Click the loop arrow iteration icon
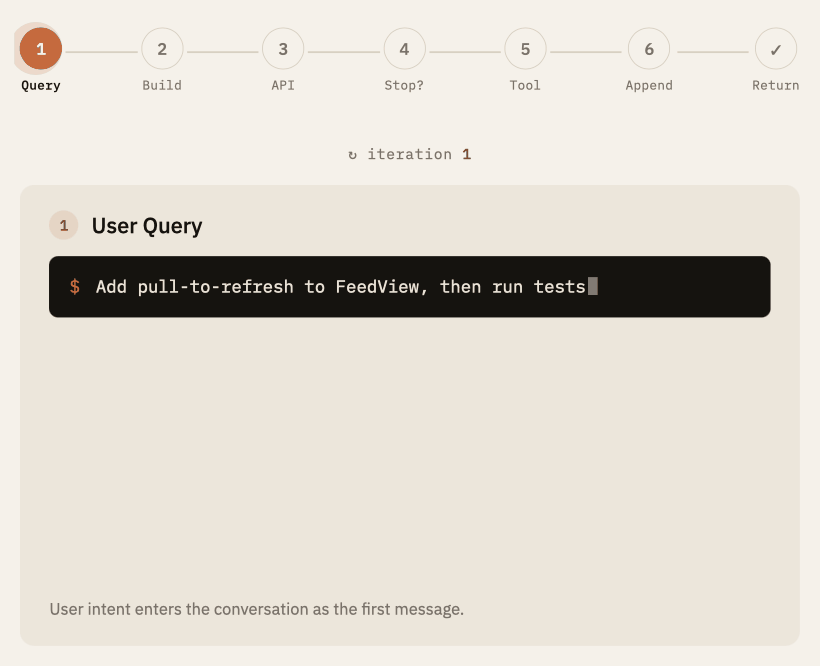The height and width of the screenshot is (666, 820). click(x=352, y=155)
